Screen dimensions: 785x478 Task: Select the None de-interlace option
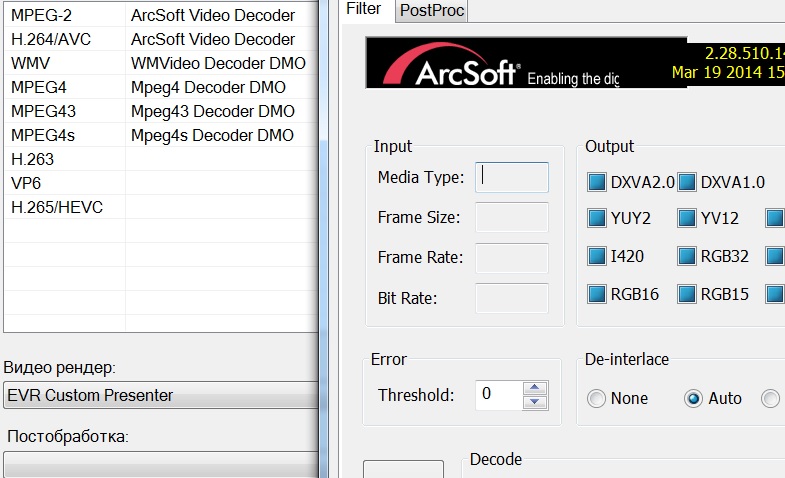(597, 399)
